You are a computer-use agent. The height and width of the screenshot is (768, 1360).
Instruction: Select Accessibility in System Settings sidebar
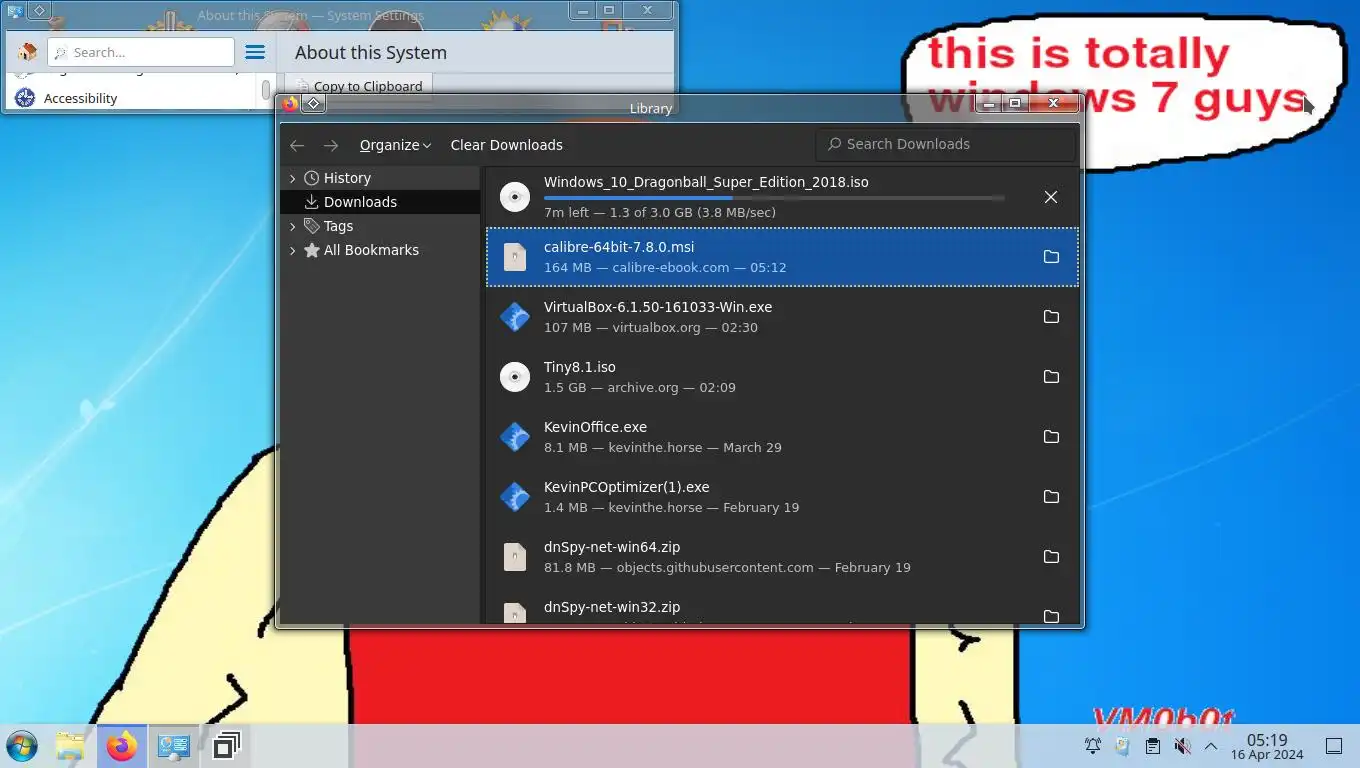pos(130,98)
